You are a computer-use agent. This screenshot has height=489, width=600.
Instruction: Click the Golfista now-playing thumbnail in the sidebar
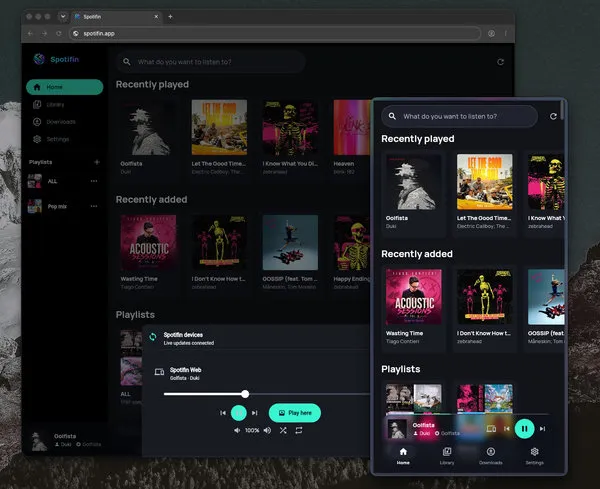pos(39,440)
